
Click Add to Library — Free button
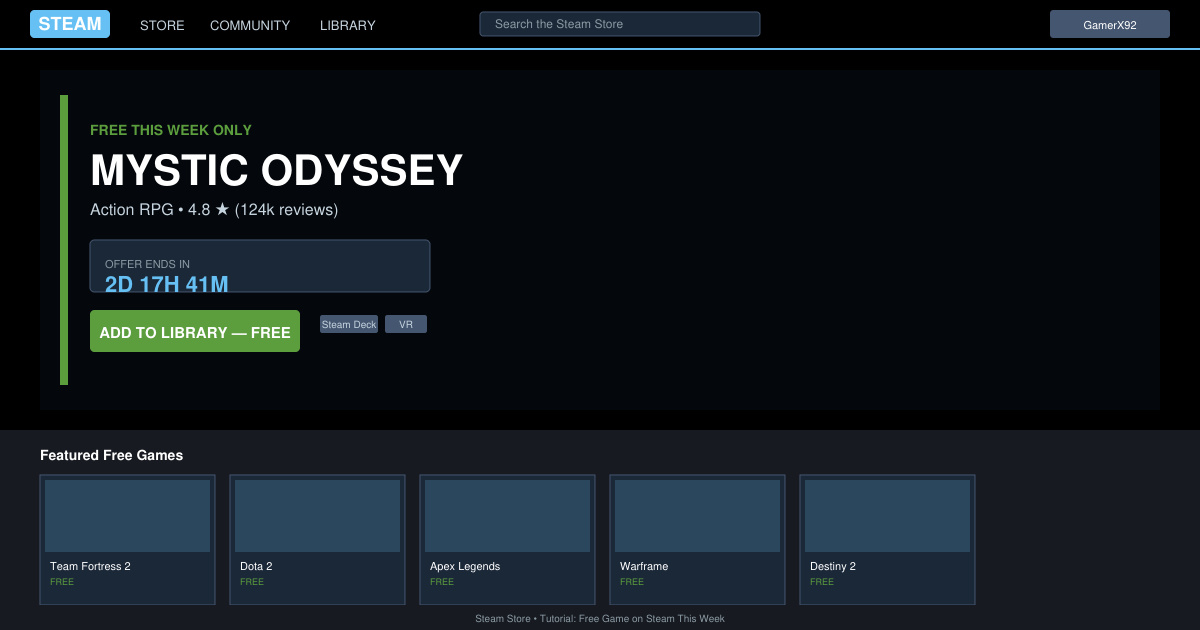point(195,331)
